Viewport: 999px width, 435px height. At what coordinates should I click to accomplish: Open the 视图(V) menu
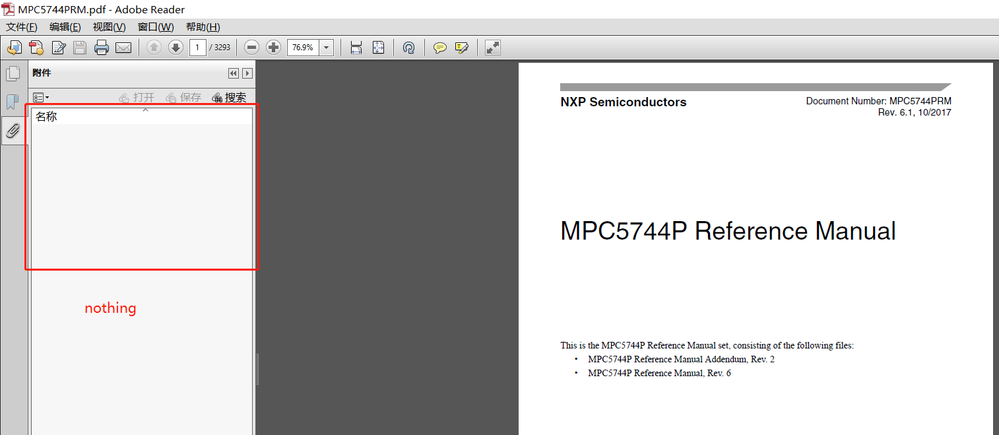(x=109, y=27)
